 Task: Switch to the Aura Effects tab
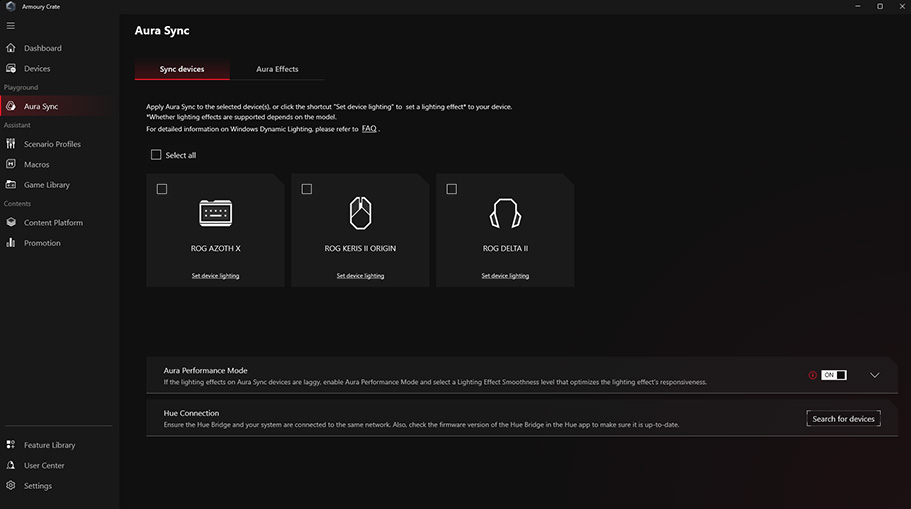click(x=277, y=69)
